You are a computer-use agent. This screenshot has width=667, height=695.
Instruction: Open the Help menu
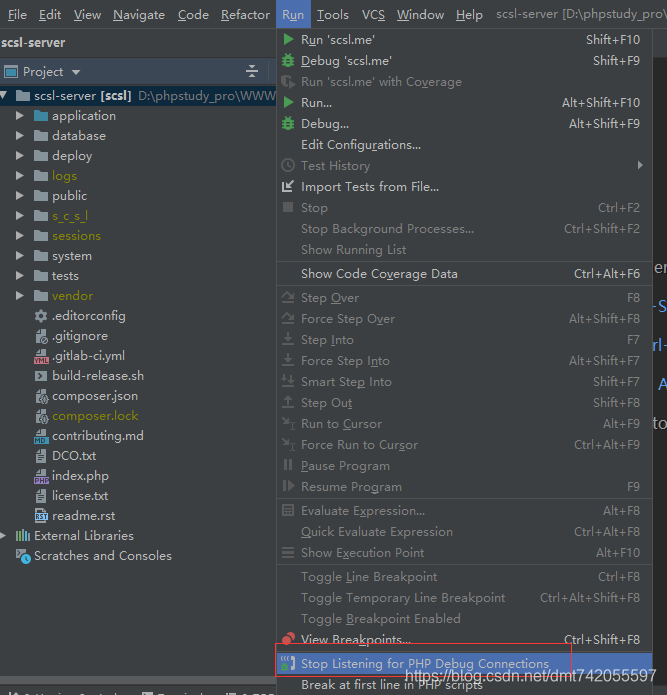click(469, 15)
